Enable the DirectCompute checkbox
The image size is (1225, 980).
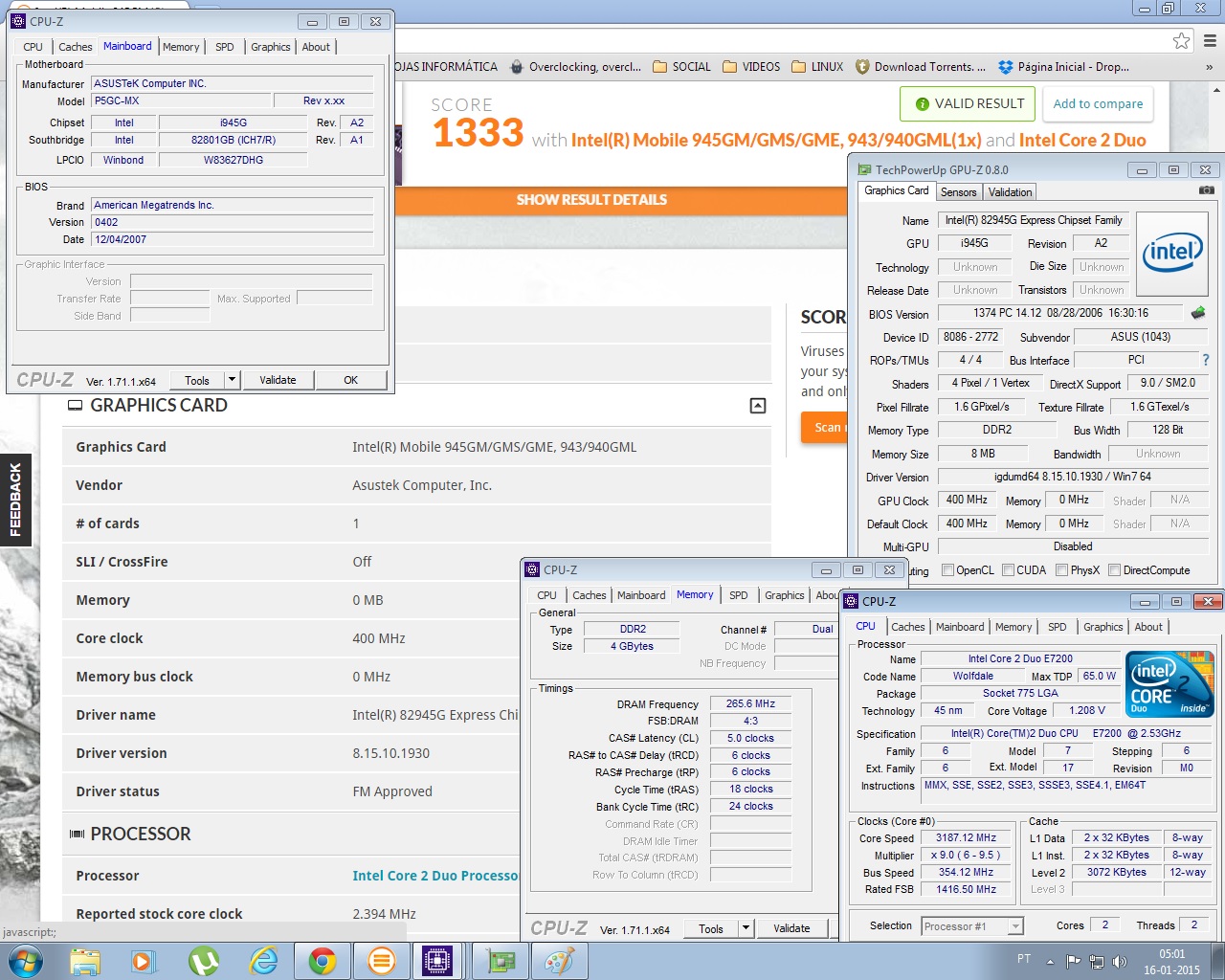pyautogui.click(x=1114, y=570)
